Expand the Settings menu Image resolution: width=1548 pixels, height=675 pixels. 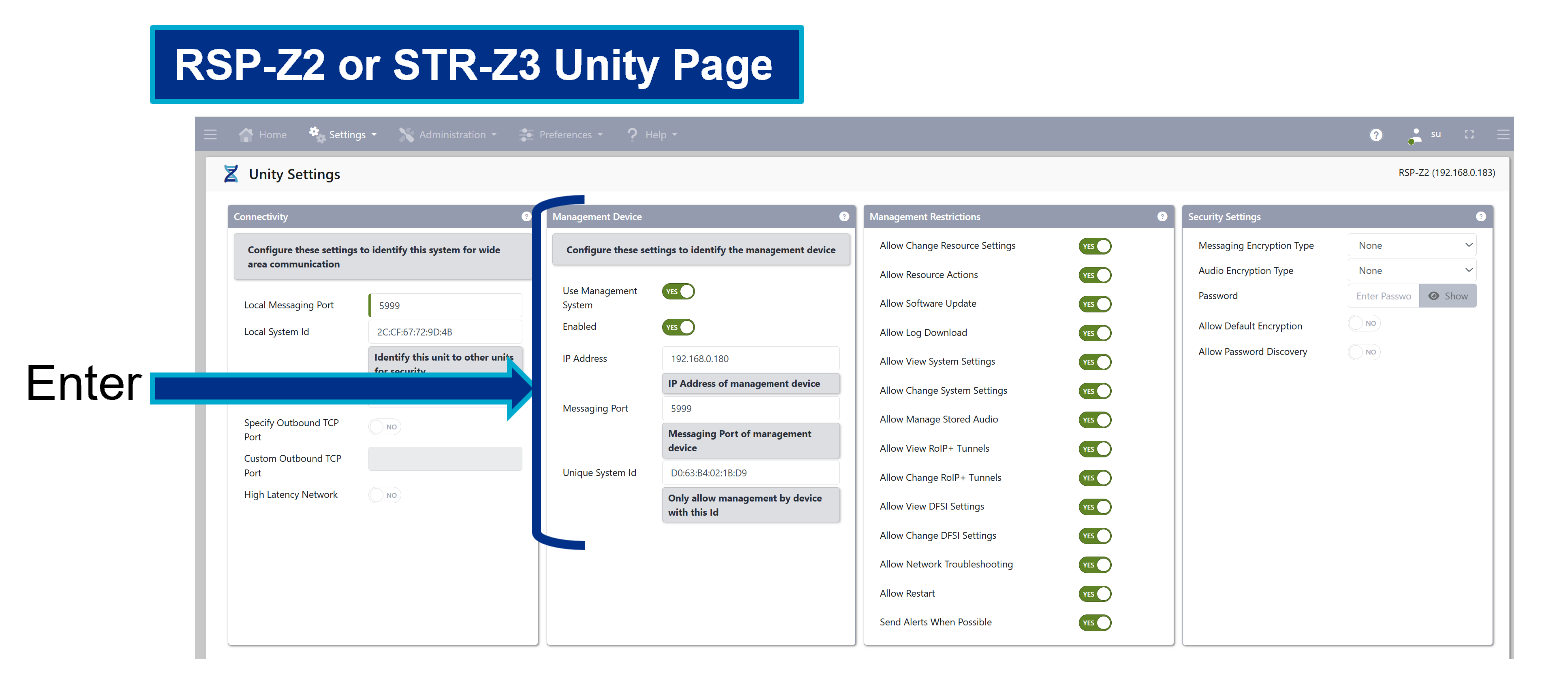[x=343, y=134]
